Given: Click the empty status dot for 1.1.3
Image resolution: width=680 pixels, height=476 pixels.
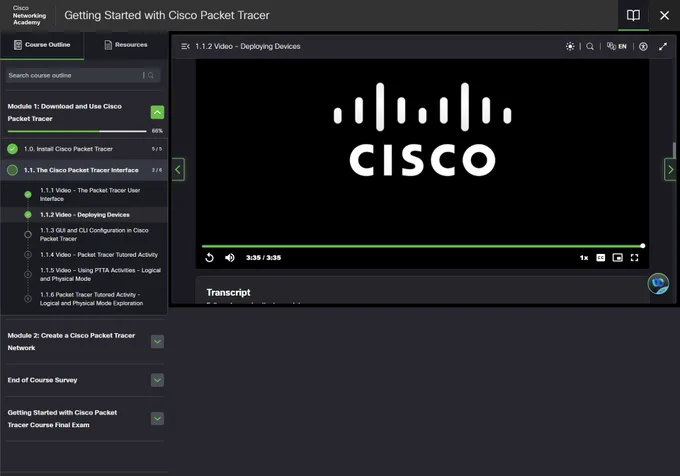Looking at the screenshot, I should [28, 235].
